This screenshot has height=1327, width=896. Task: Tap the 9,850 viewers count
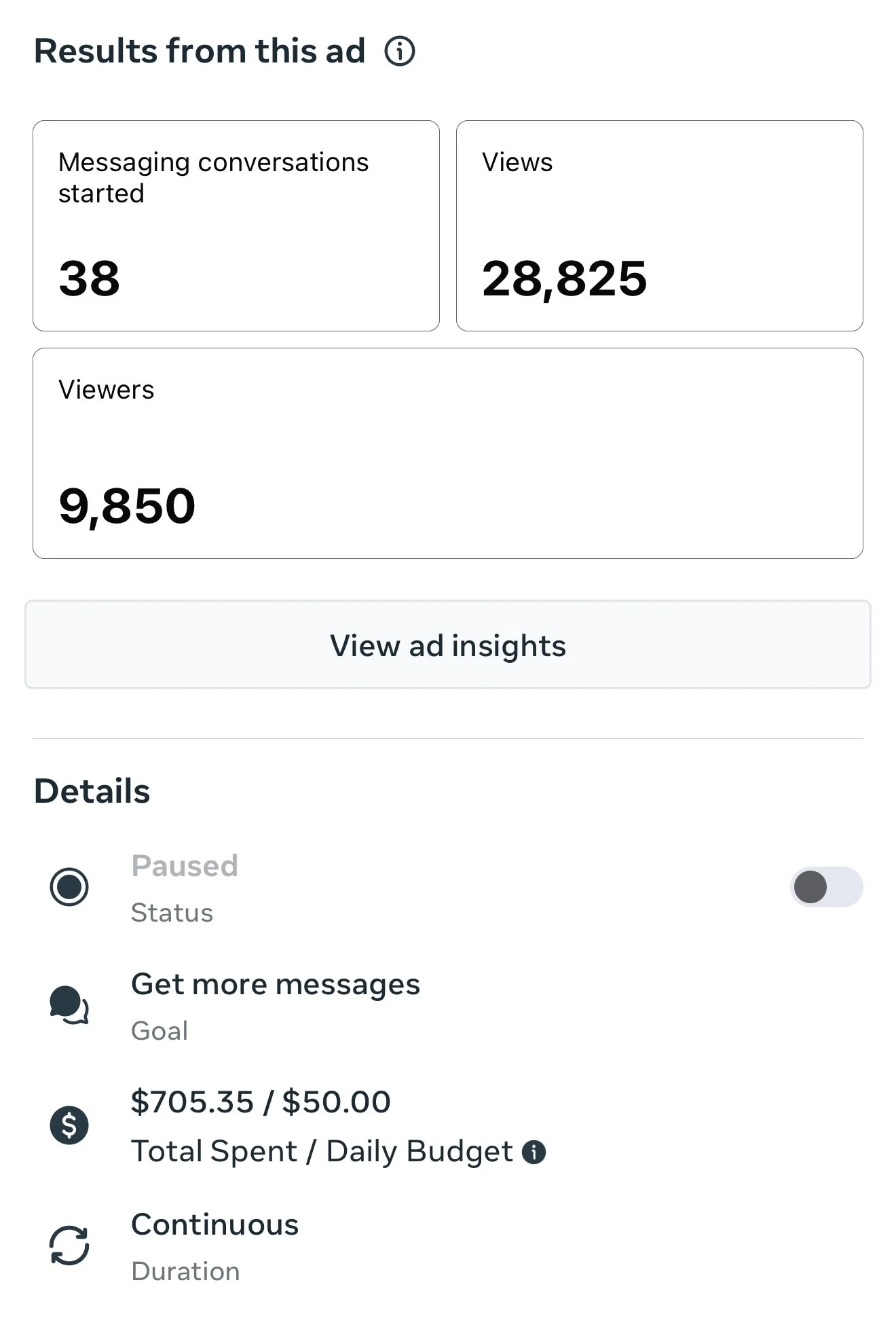(127, 507)
